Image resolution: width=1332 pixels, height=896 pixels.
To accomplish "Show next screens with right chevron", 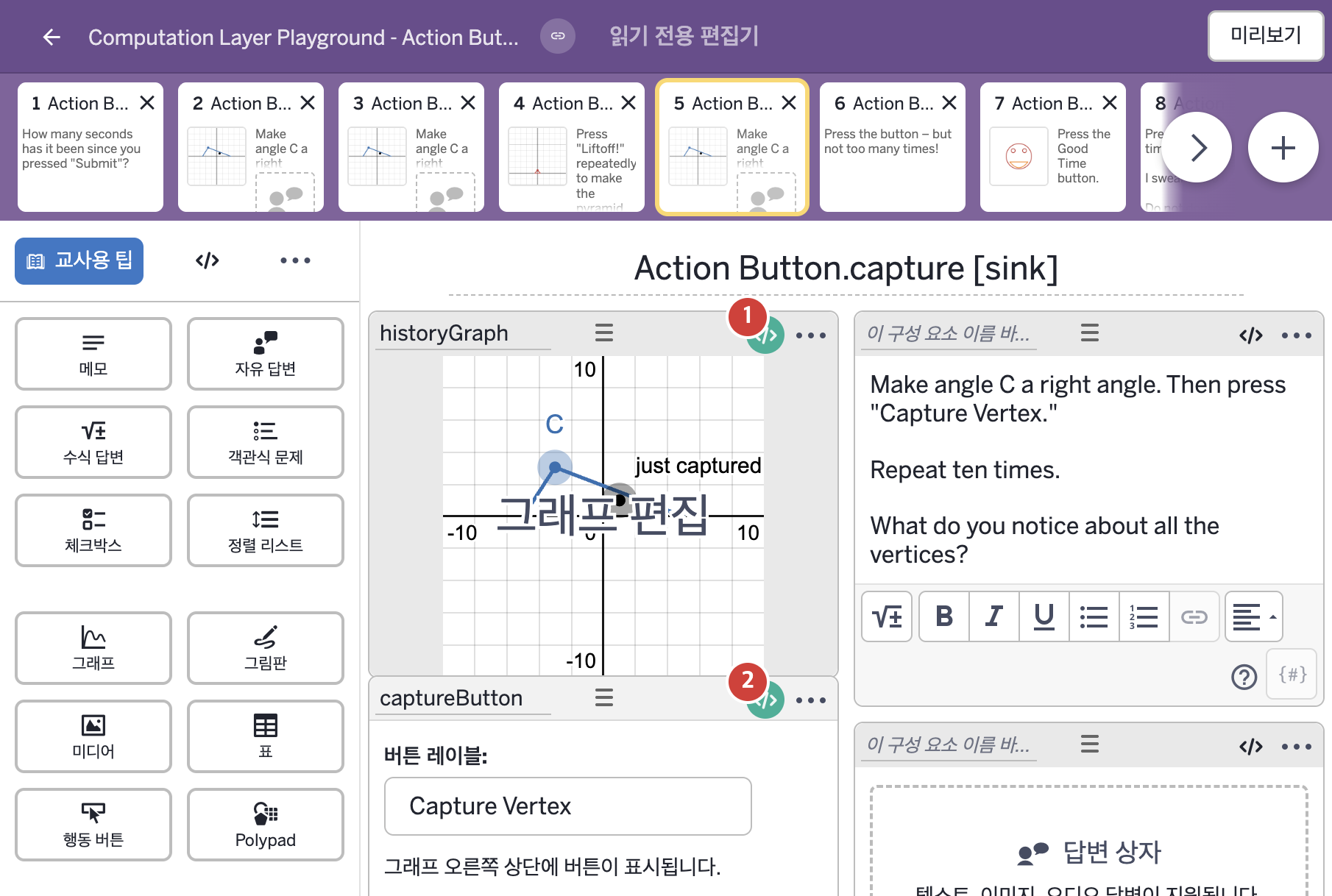I will (x=1197, y=148).
